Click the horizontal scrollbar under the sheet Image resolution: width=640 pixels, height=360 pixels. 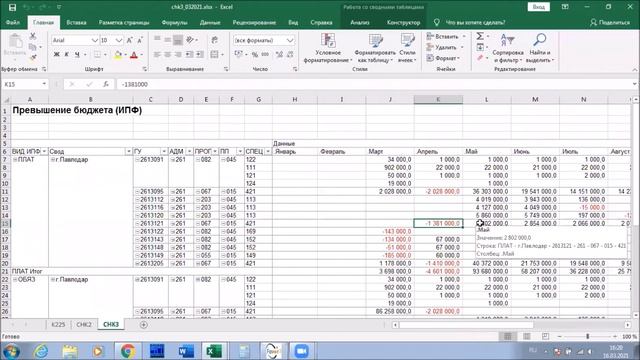click(466, 325)
